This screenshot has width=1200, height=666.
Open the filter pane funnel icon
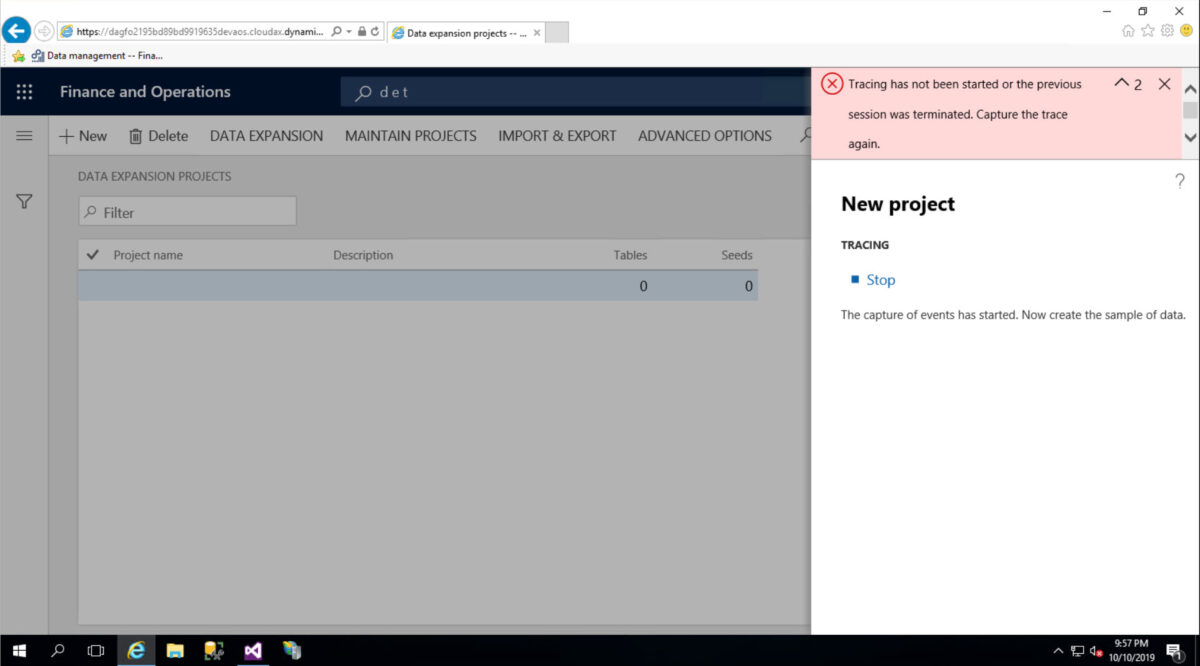(x=24, y=201)
